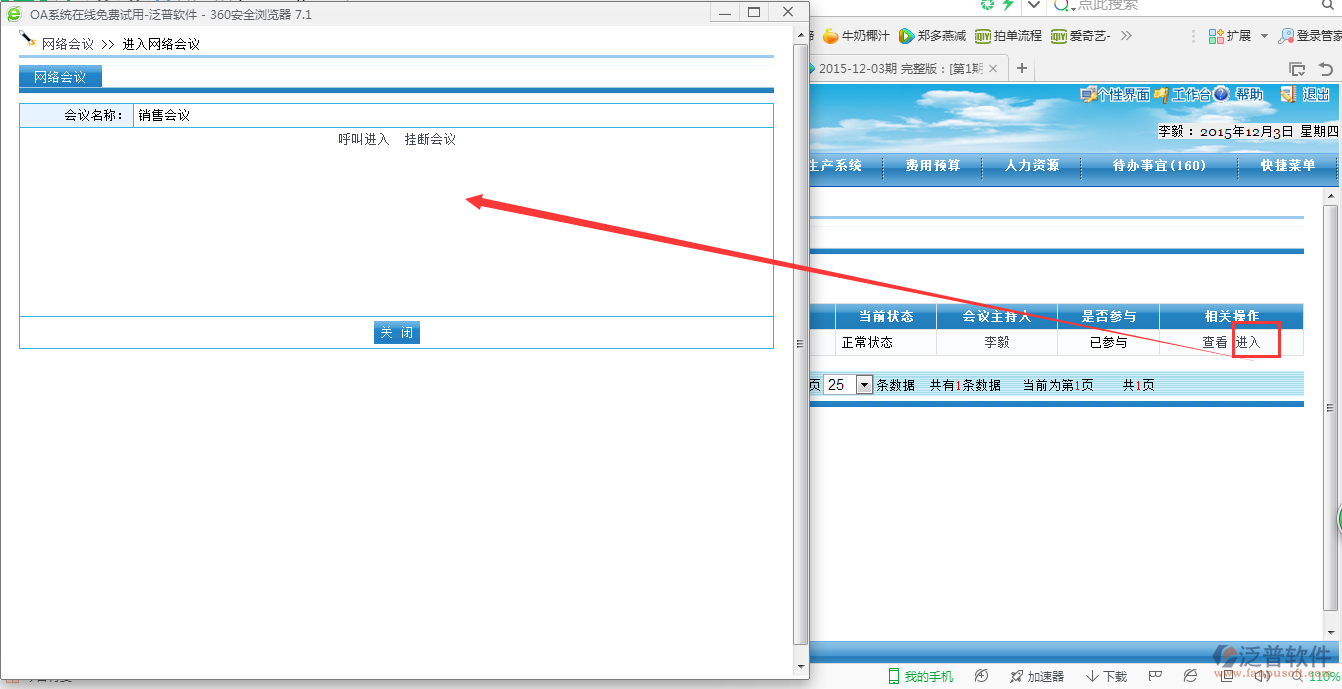This screenshot has height=689, width=1342.
Task: Open the 下载 downloads manager
Action: [1107, 677]
